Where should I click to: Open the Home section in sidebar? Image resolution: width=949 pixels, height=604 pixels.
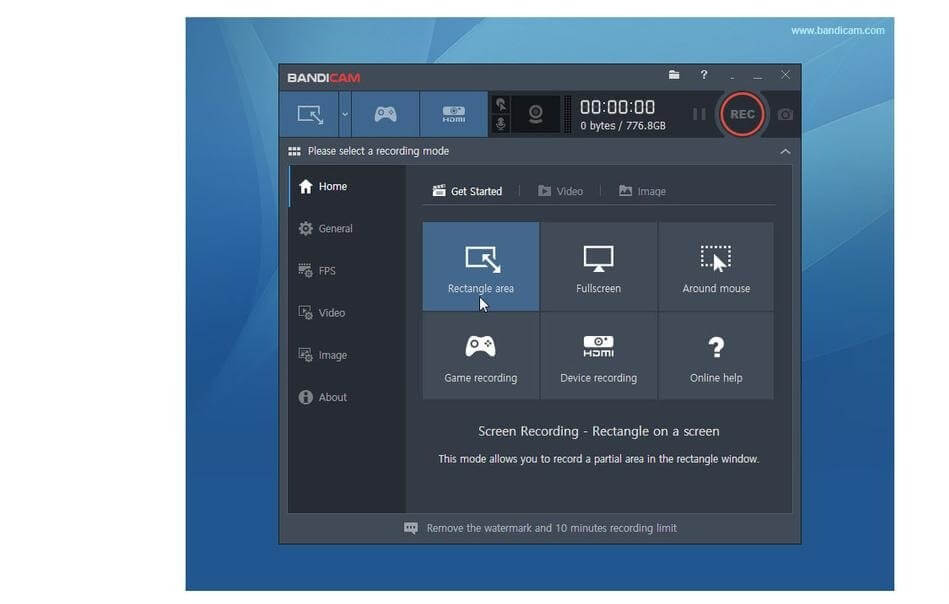click(347, 186)
